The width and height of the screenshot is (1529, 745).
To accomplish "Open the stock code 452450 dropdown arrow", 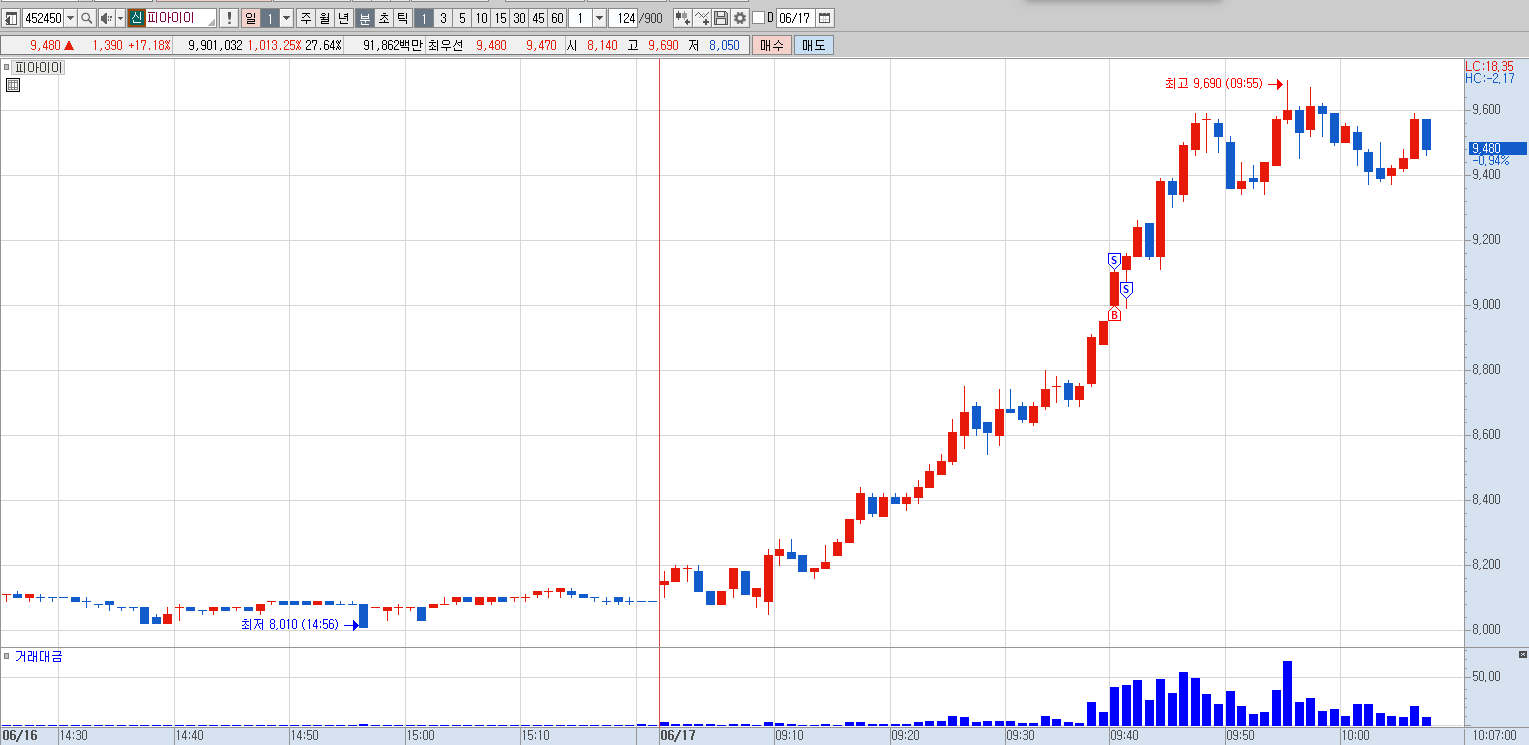I will click(x=70, y=18).
